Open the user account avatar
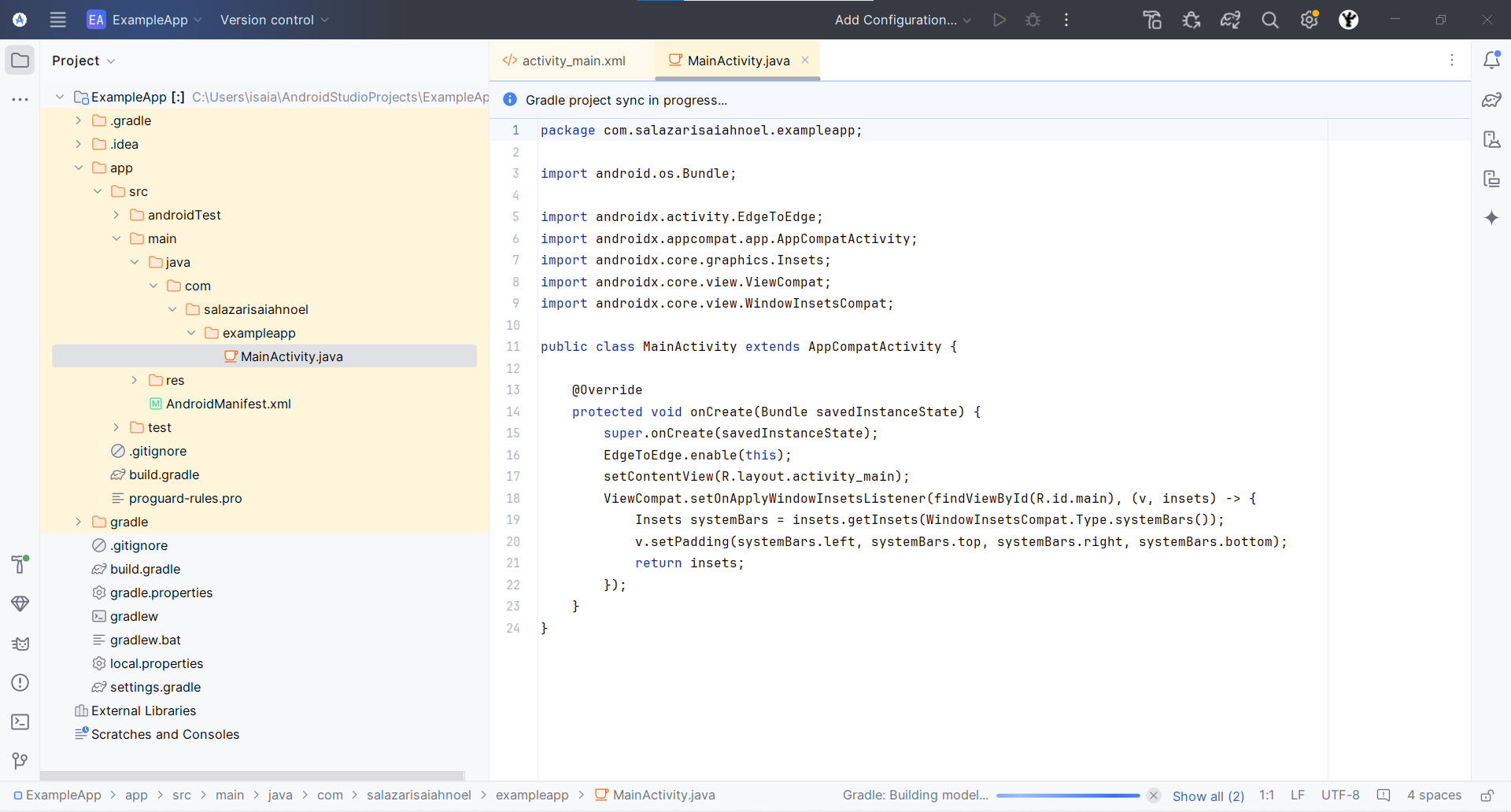This screenshot has height=812, width=1511. coord(1349,20)
